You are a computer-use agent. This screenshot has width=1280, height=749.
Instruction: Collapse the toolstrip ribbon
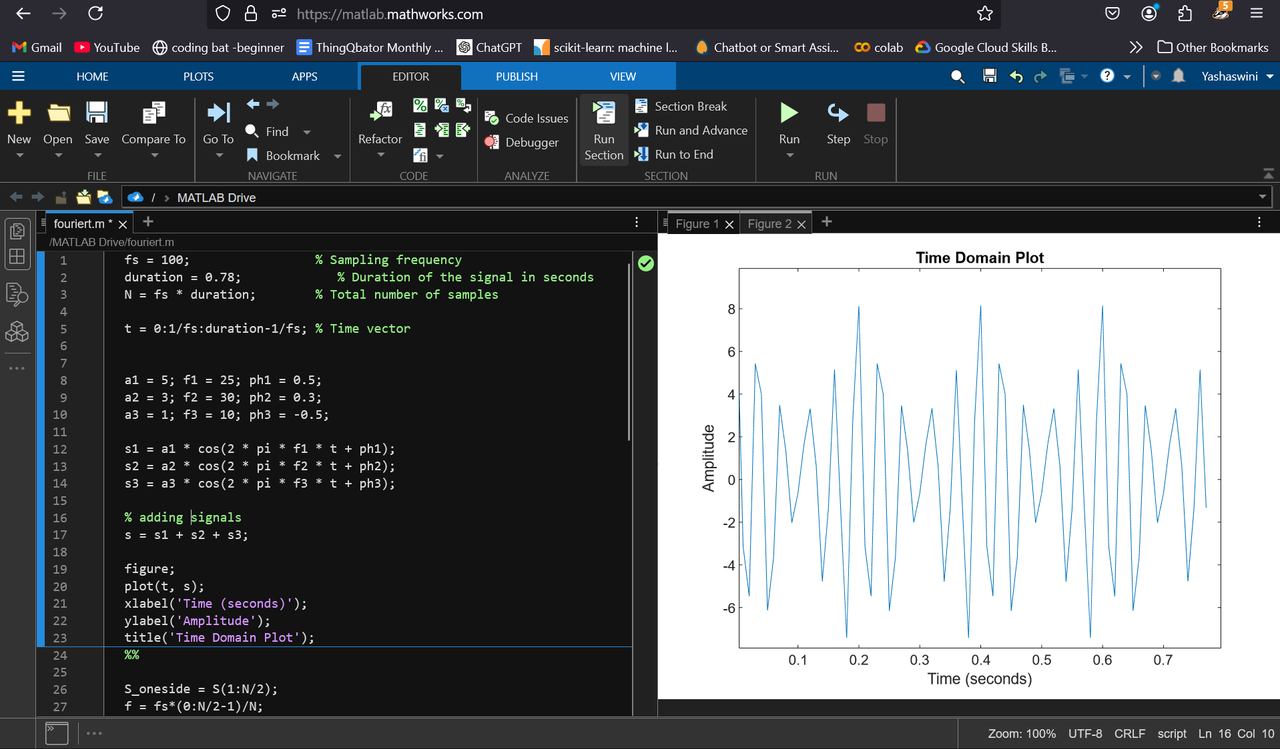pyautogui.click(x=1269, y=172)
